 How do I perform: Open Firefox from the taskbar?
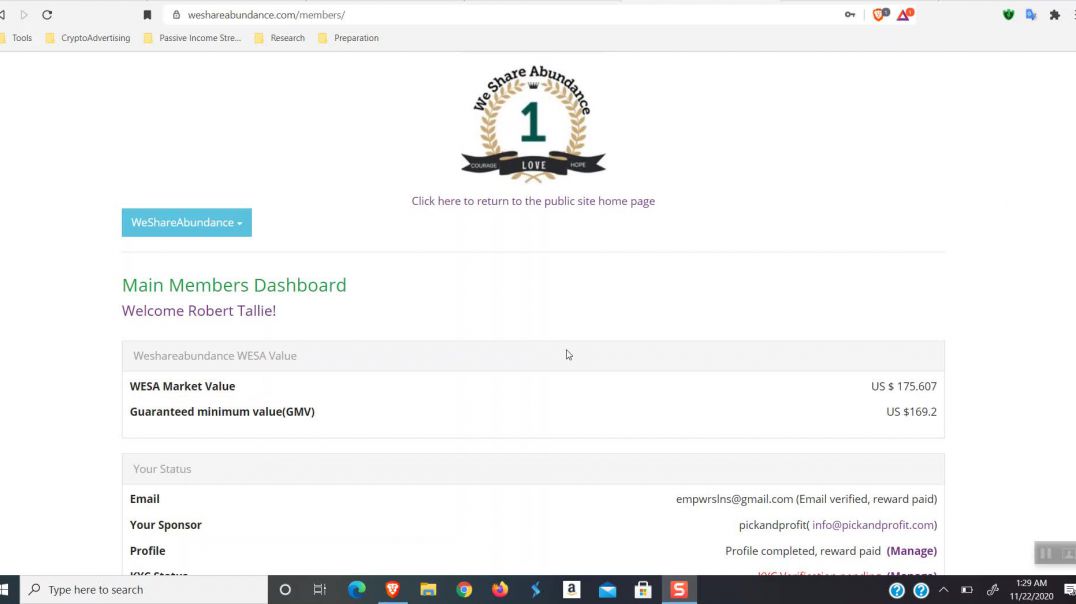pos(500,590)
